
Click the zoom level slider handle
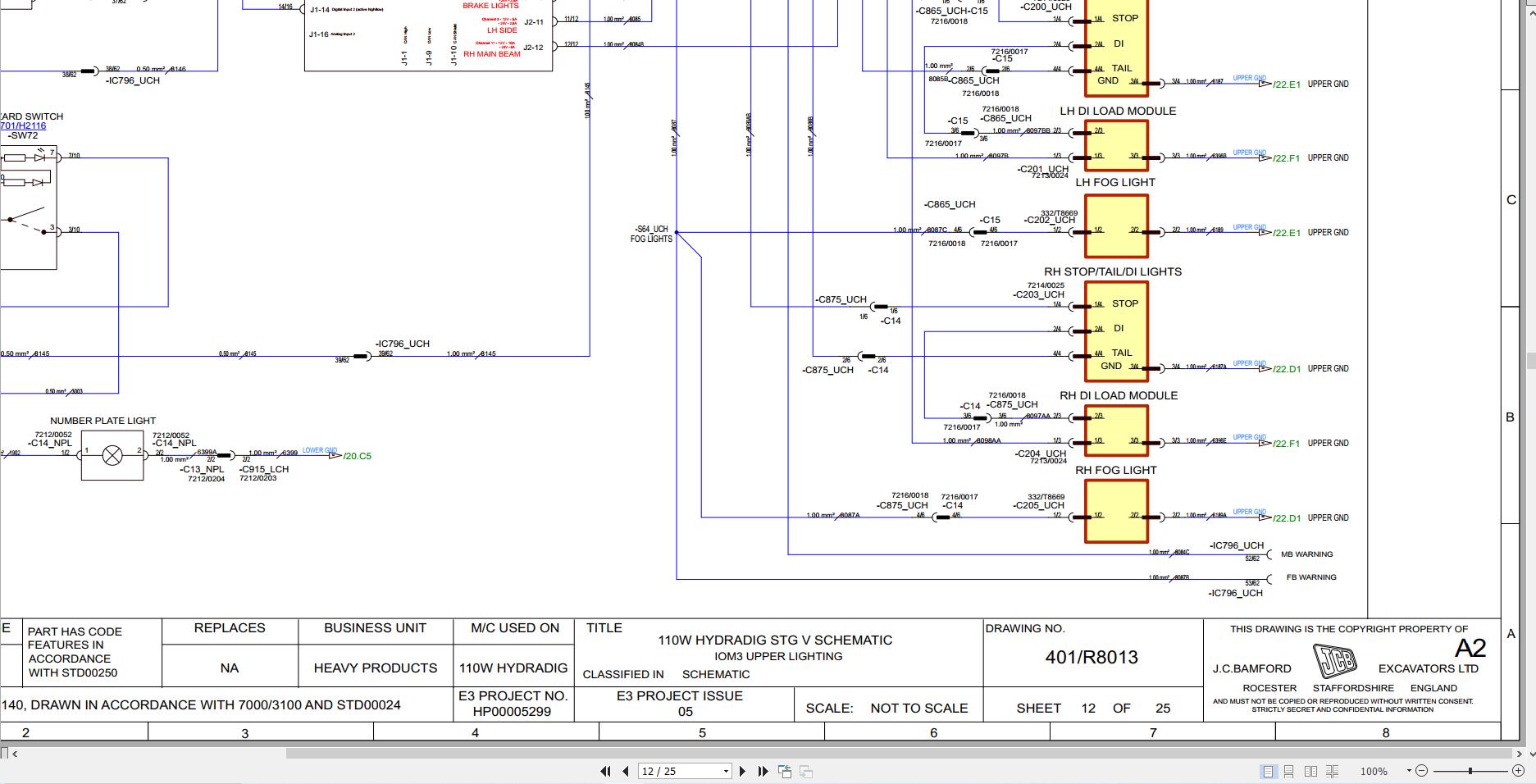pyautogui.click(x=1469, y=770)
